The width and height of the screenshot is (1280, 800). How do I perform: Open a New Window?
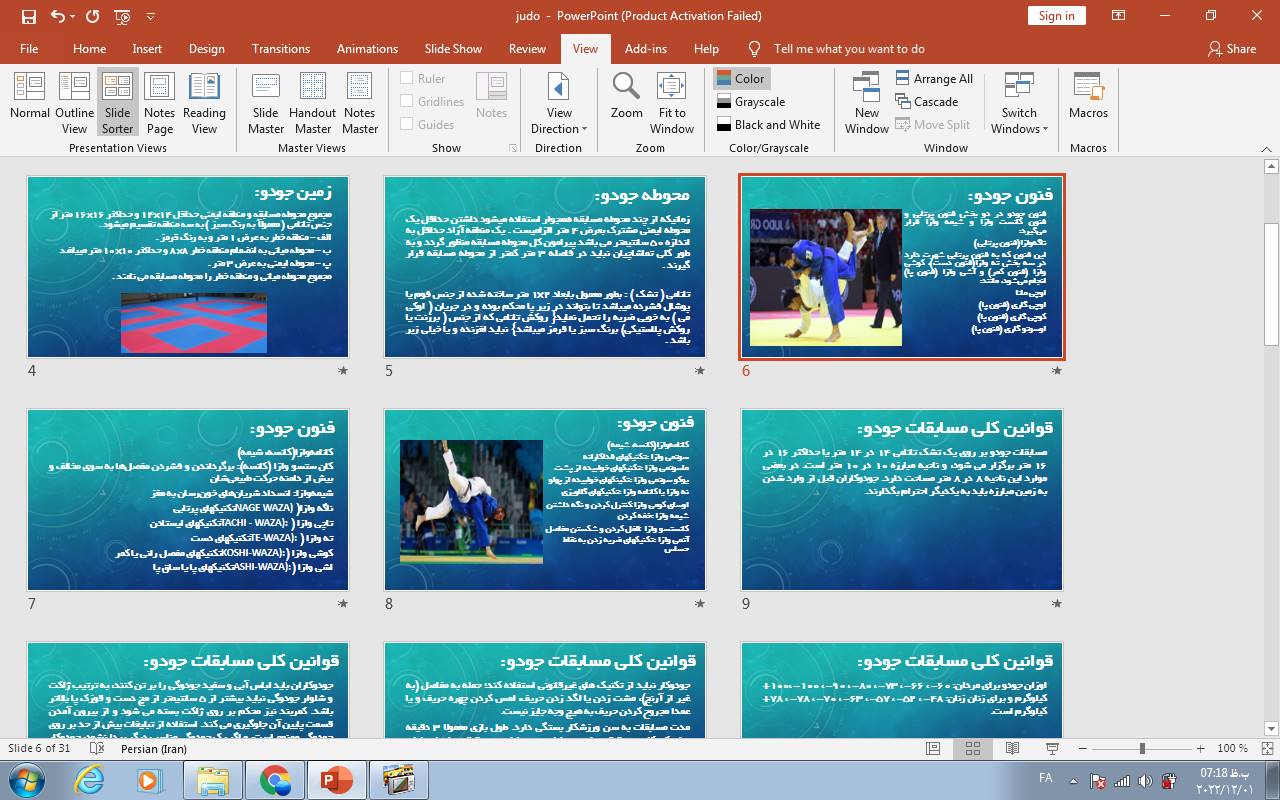pyautogui.click(x=866, y=100)
